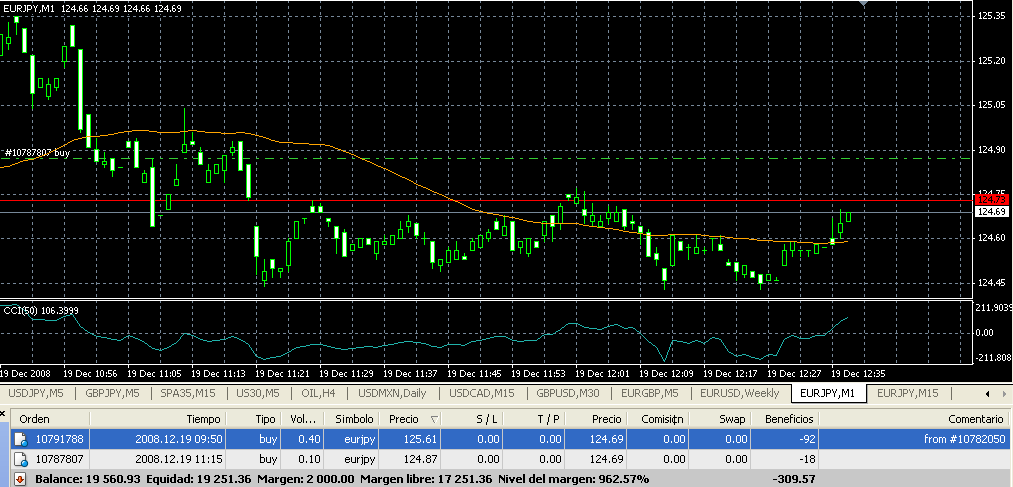The image size is (1013, 487).
Task: Select the EURGBP,M5 chart tab
Action: tap(650, 393)
